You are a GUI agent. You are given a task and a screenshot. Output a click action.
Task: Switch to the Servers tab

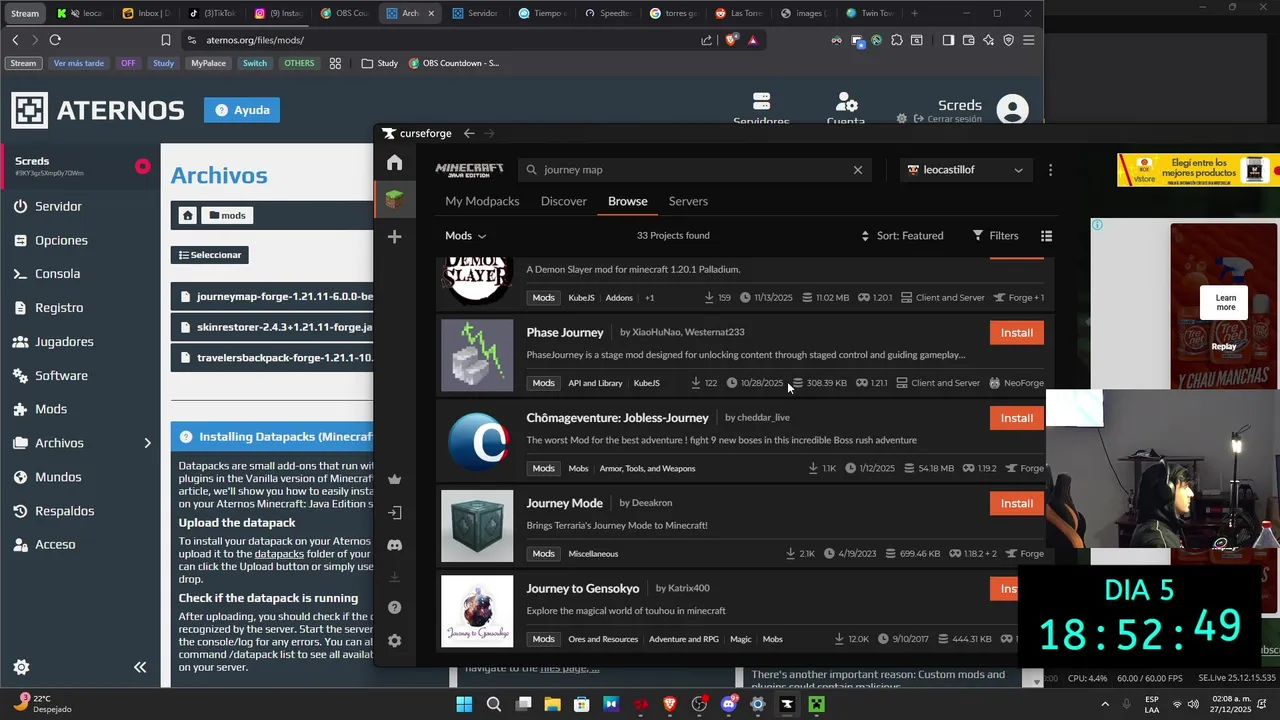[688, 201]
